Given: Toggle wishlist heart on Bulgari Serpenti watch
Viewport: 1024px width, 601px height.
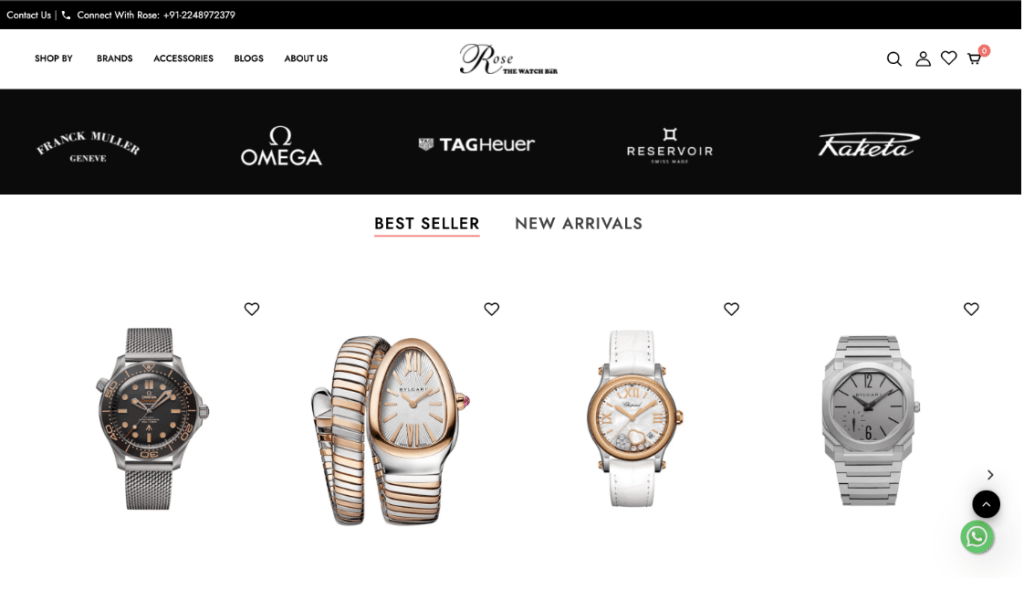Looking at the screenshot, I should point(491,308).
